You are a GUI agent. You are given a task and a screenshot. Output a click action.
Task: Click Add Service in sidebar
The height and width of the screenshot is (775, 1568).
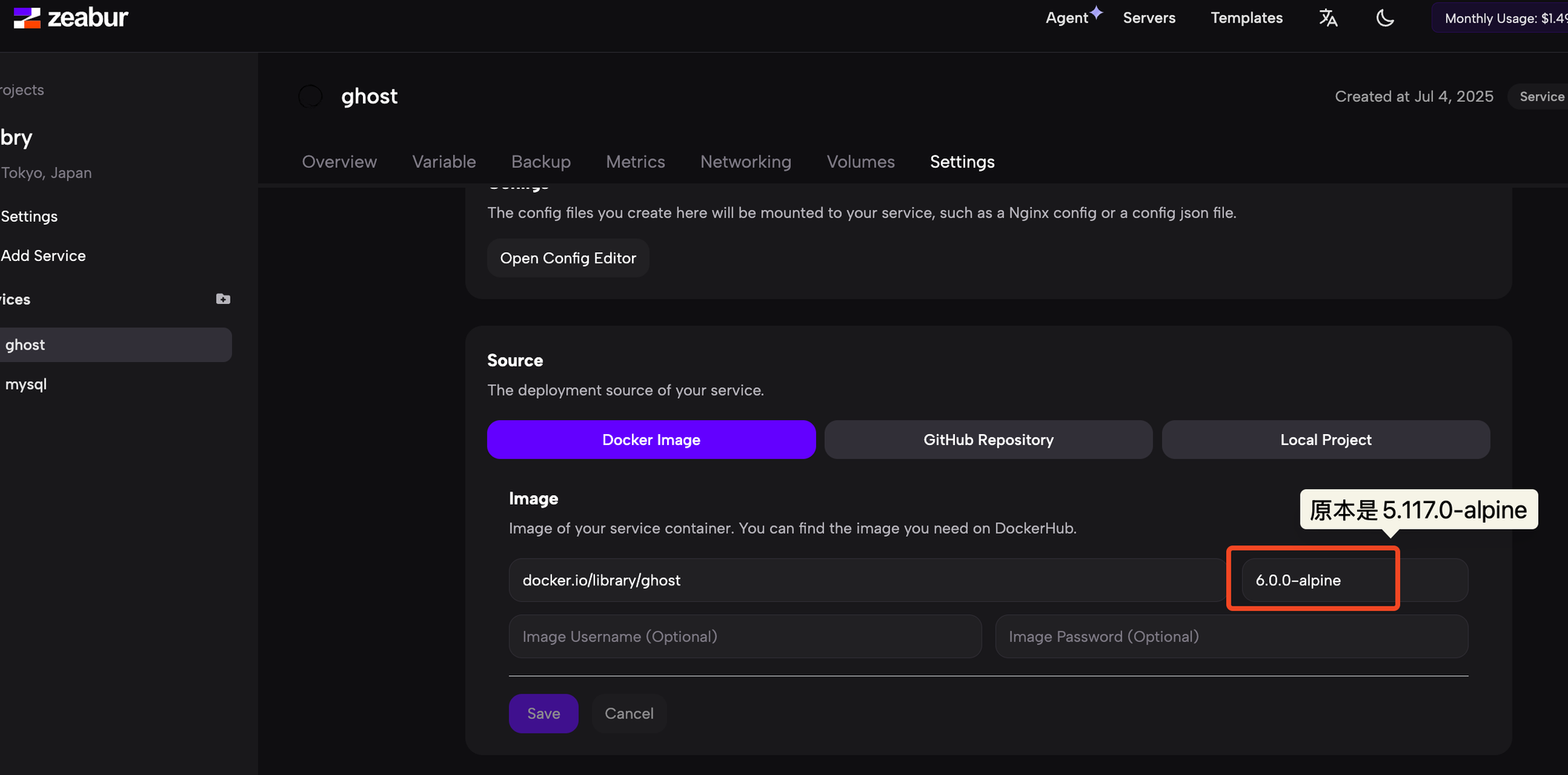[x=43, y=255]
